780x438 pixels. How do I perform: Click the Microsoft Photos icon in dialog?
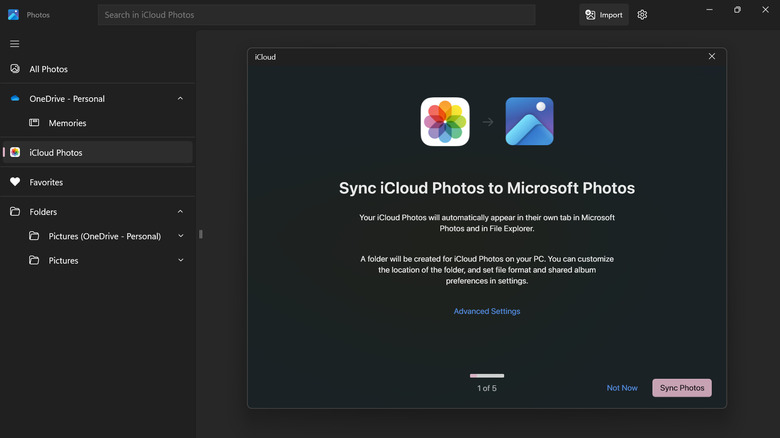pyautogui.click(x=529, y=122)
